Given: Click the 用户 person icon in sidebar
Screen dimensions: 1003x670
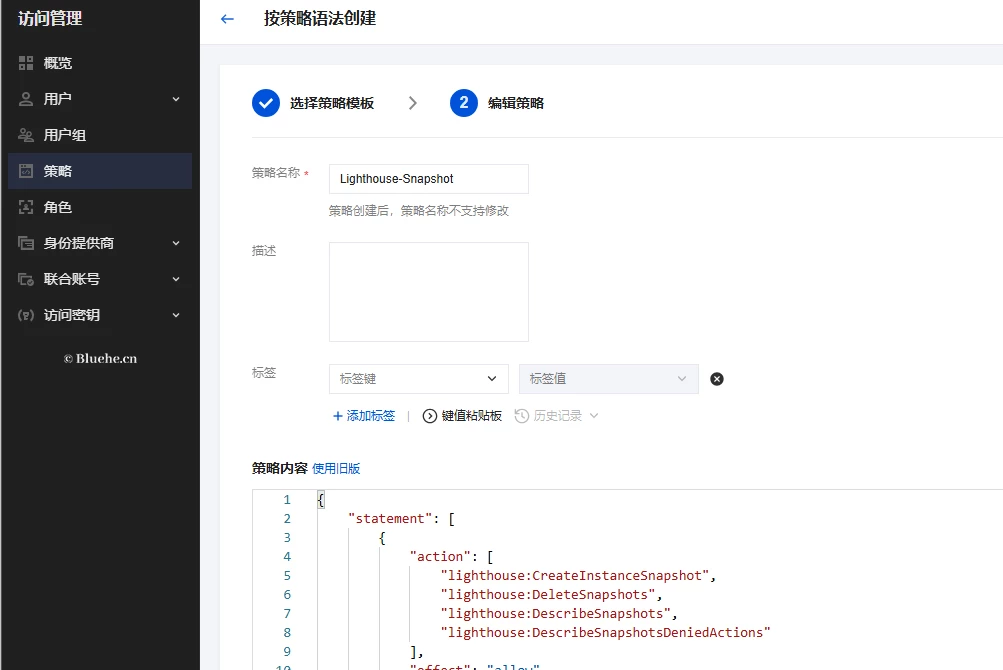Looking at the screenshot, I should point(26,99).
